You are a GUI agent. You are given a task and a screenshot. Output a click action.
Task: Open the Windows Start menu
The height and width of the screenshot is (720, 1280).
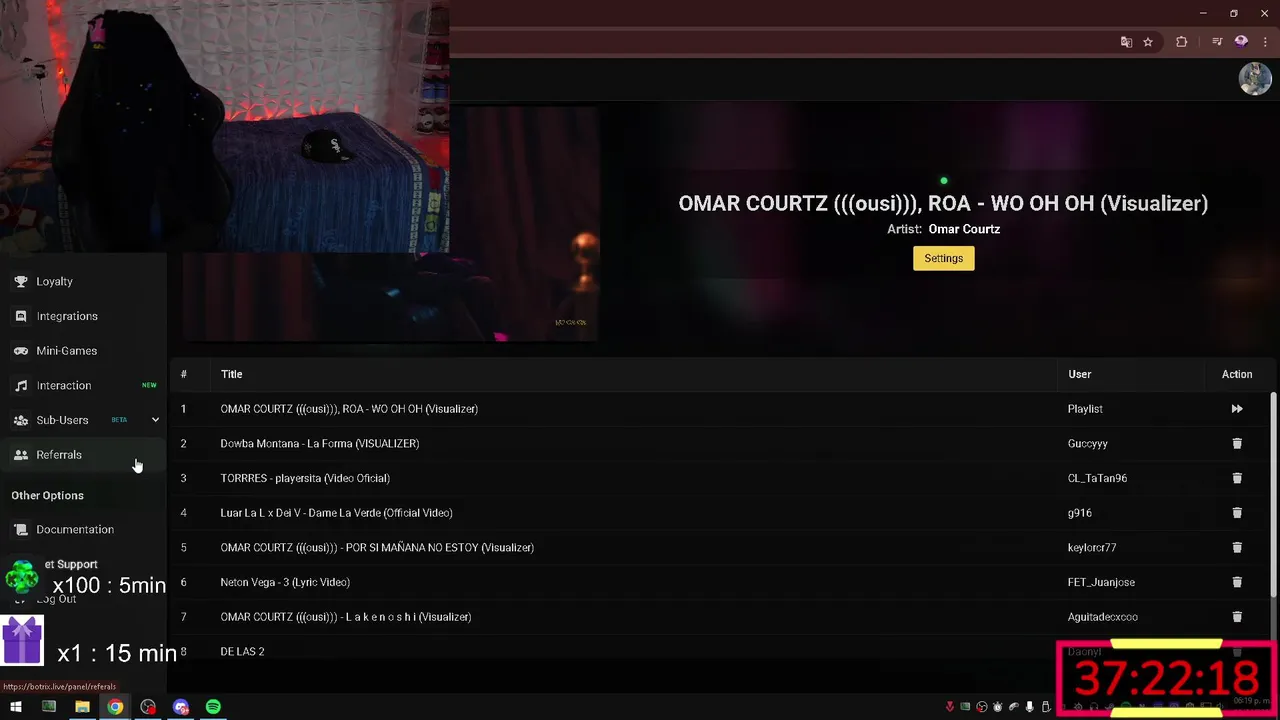pyautogui.click(x=15, y=707)
